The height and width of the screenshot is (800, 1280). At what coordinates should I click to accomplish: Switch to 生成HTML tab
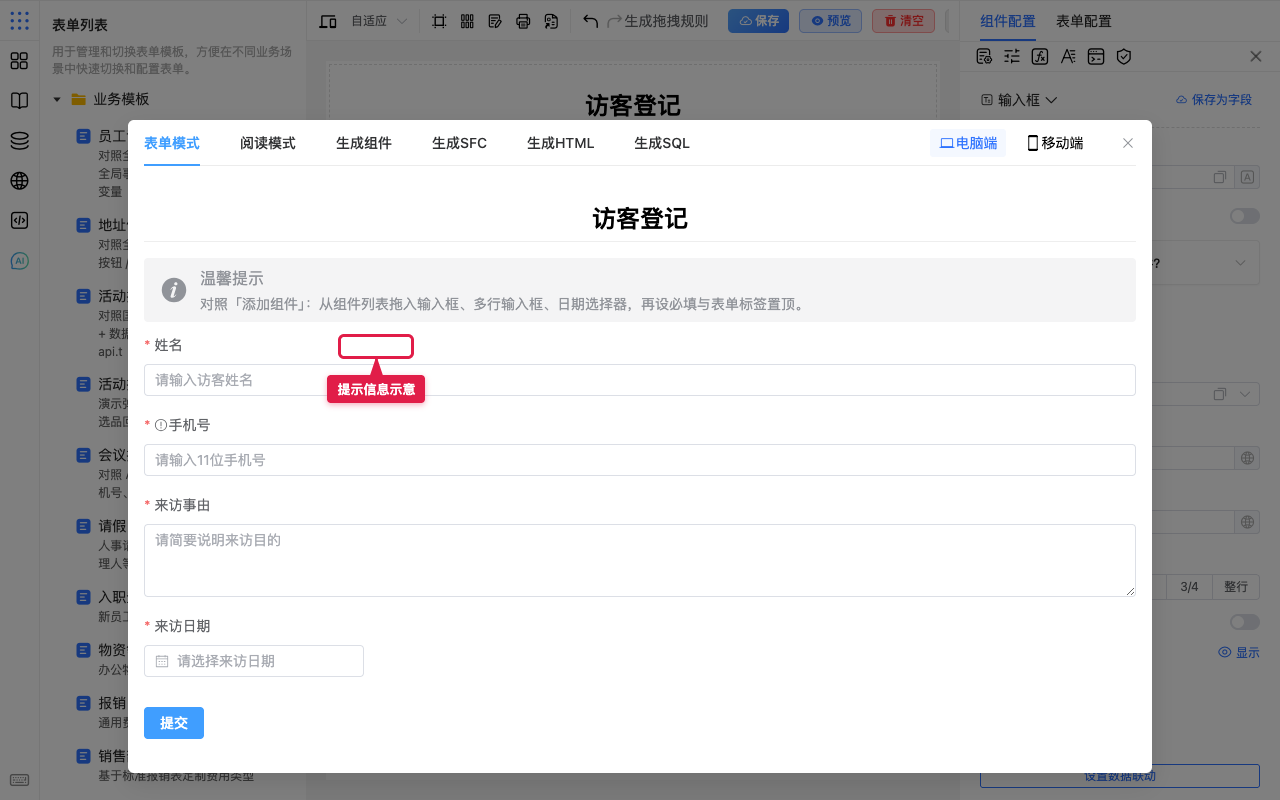[561, 143]
